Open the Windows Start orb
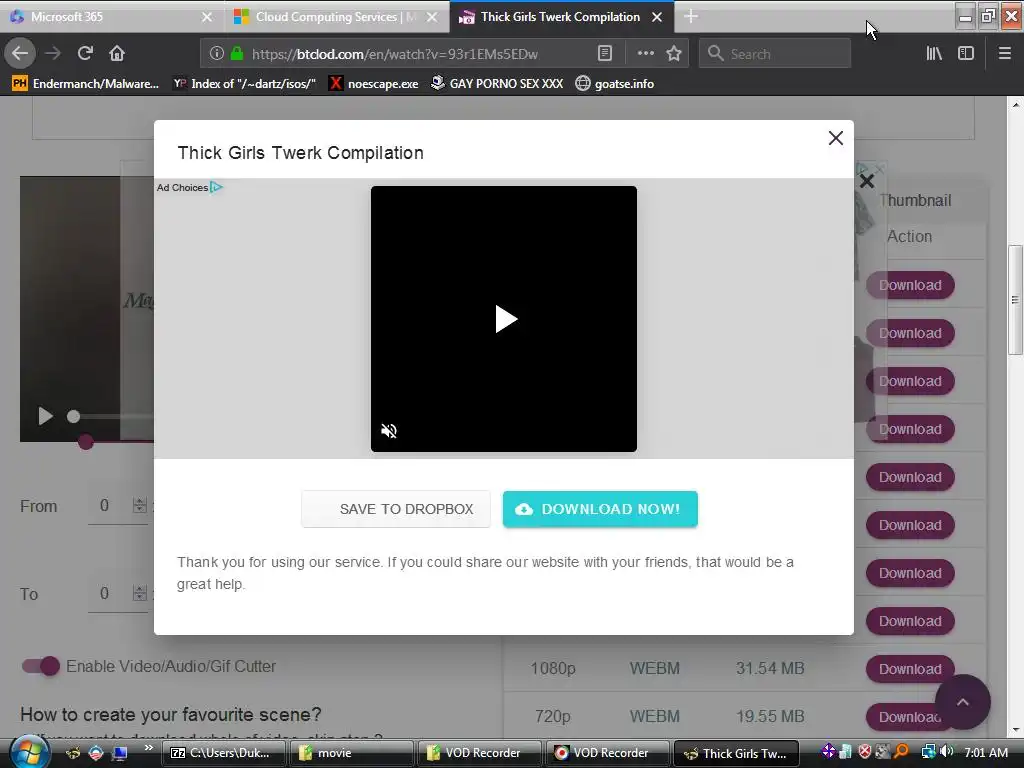Viewport: 1024px width, 768px height. pos(29,752)
